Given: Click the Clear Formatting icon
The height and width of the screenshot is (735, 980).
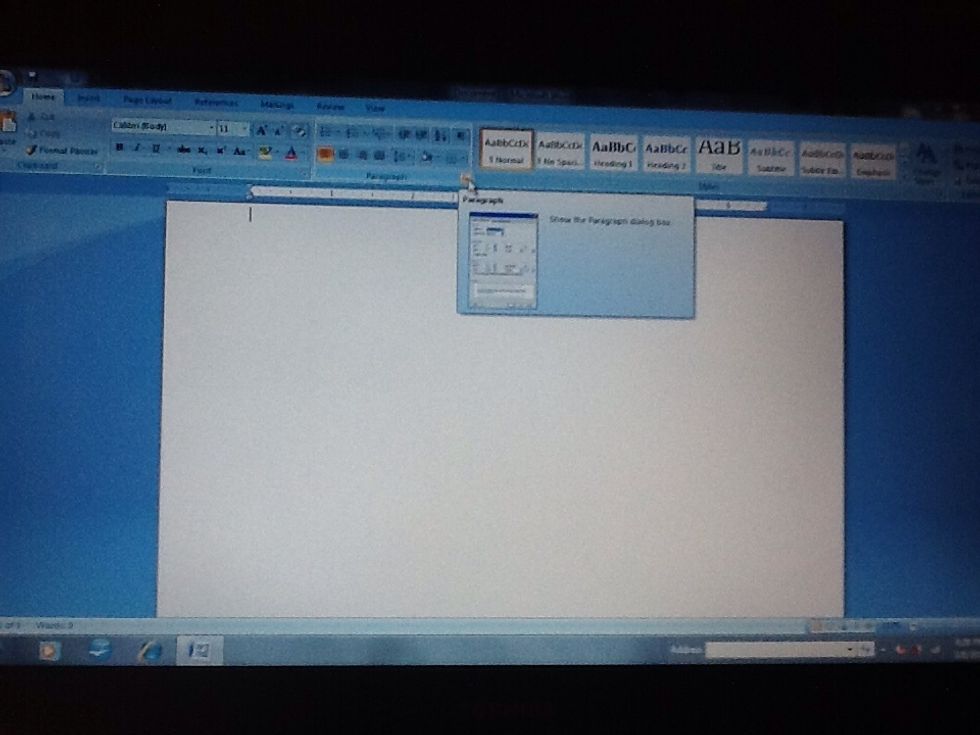Looking at the screenshot, I should (x=298, y=130).
